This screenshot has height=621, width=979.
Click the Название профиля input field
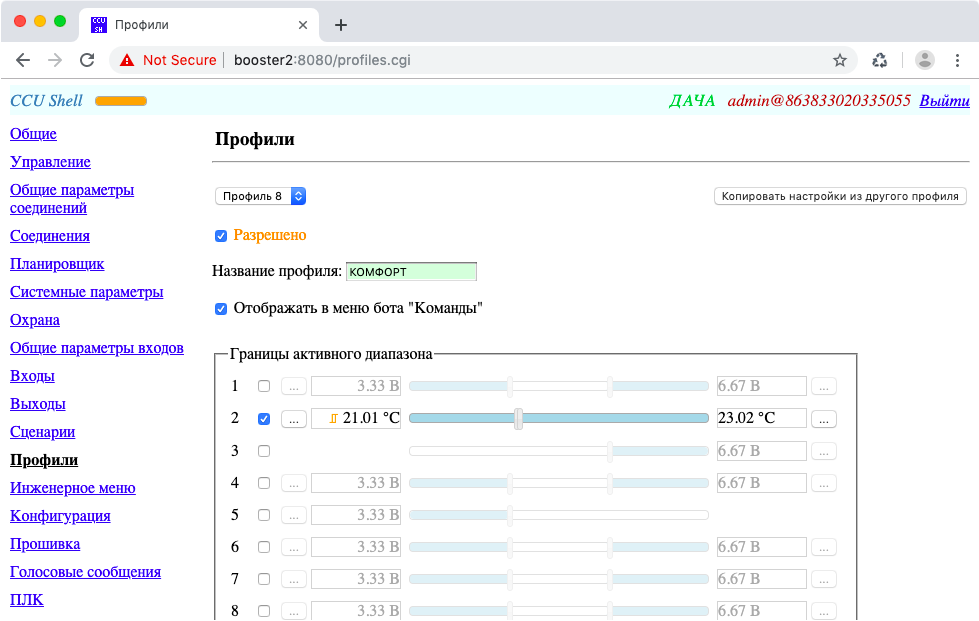(x=411, y=271)
